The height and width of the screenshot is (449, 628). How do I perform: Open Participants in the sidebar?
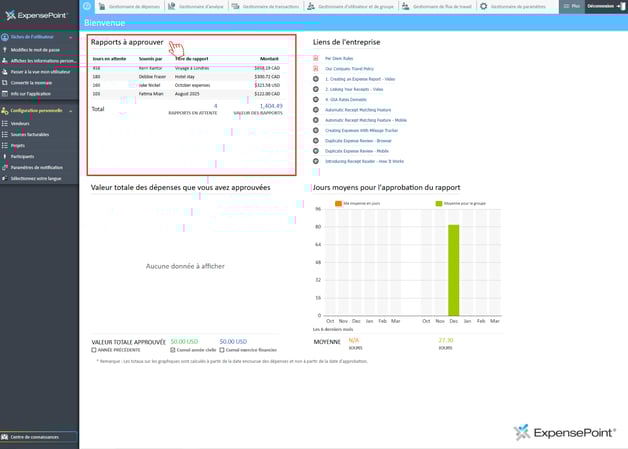tap(22, 157)
